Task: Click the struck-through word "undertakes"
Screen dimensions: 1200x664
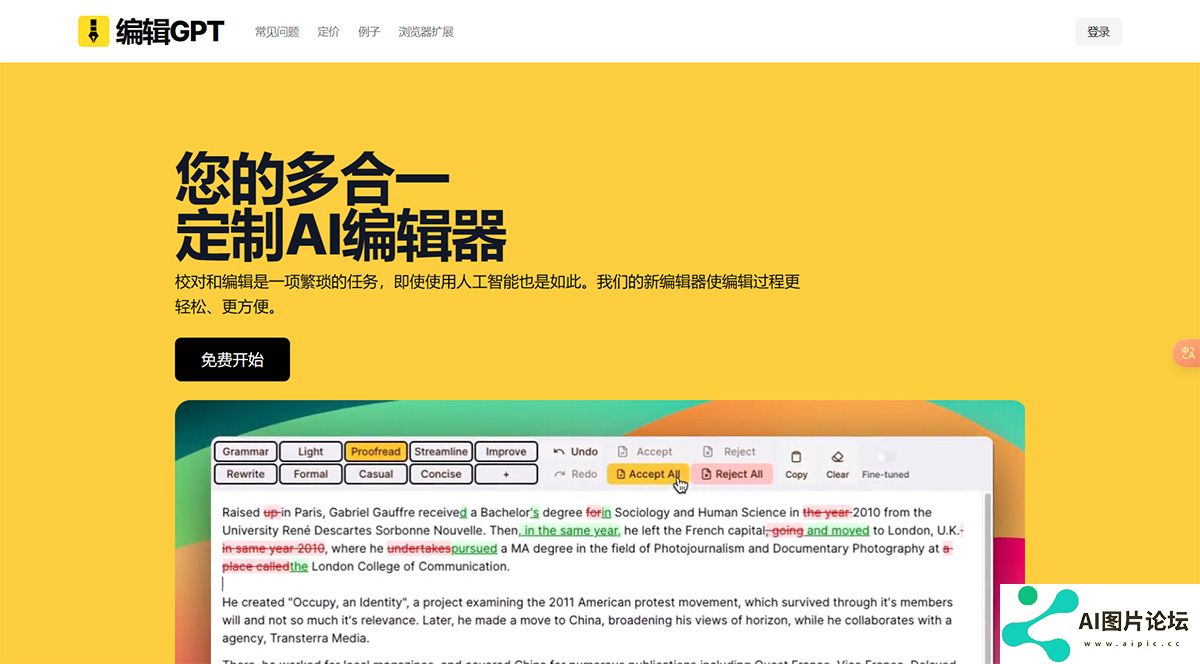Action: pyautogui.click(x=418, y=548)
